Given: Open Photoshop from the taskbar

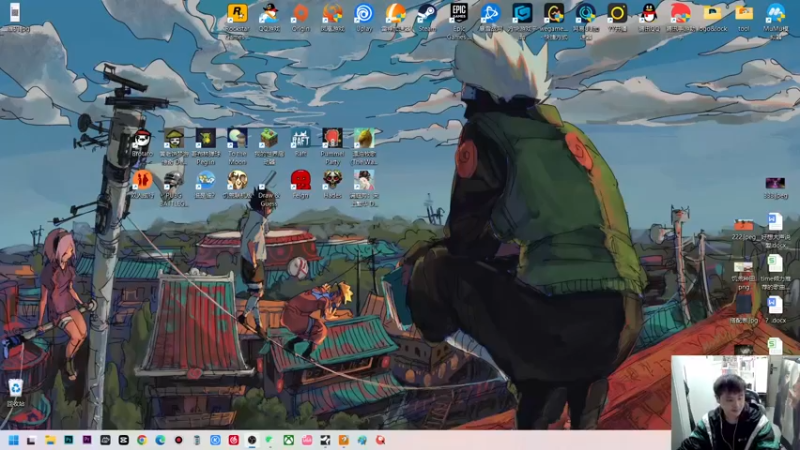Looking at the screenshot, I should pos(68,440).
